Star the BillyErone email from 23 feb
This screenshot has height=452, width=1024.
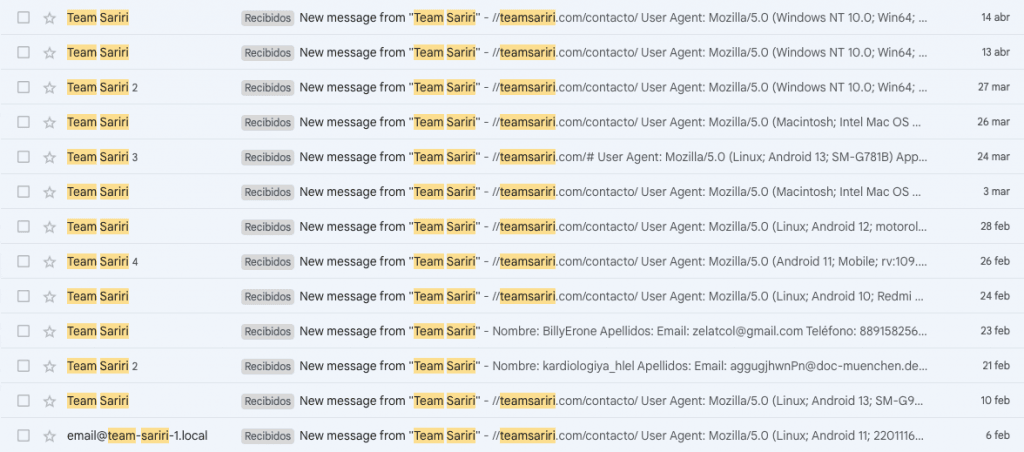pos(49,331)
